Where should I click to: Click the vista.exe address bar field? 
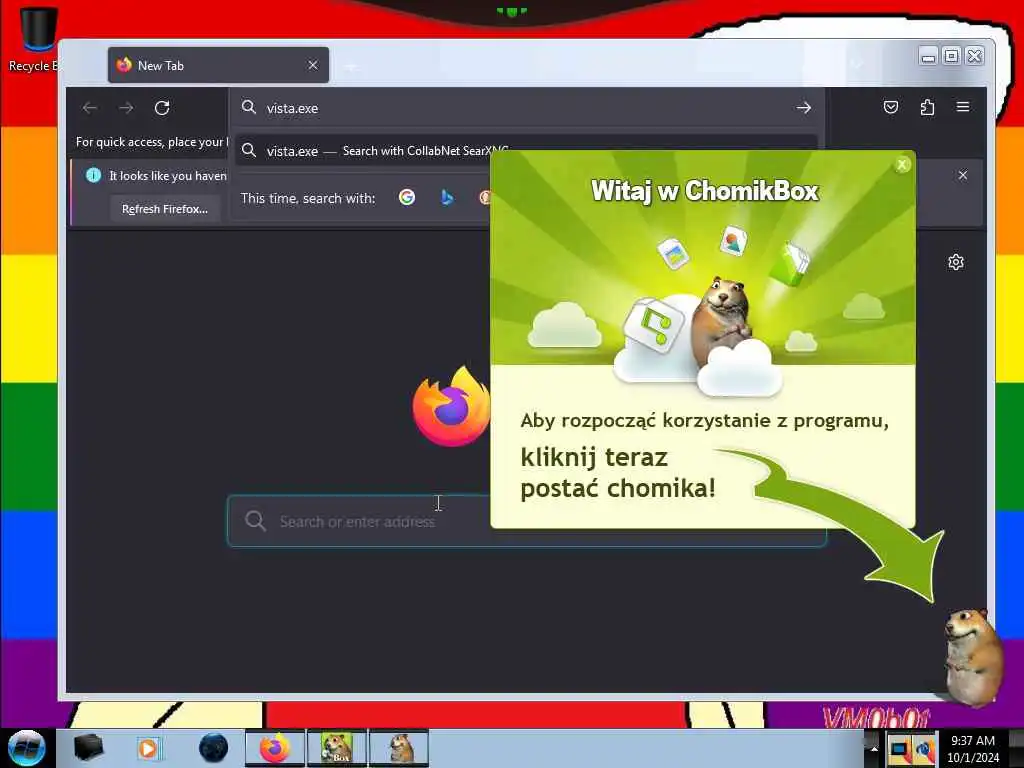tap(526, 108)
